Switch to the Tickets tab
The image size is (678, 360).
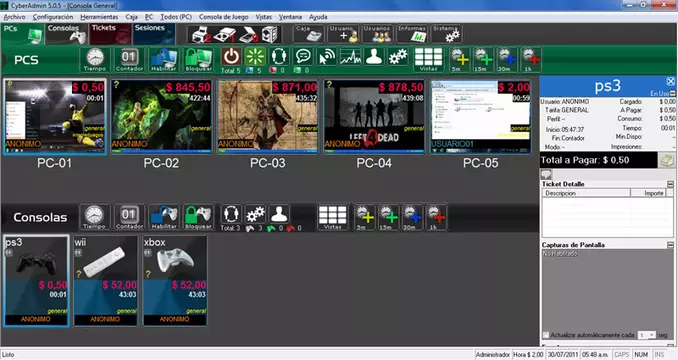[110, 34]
